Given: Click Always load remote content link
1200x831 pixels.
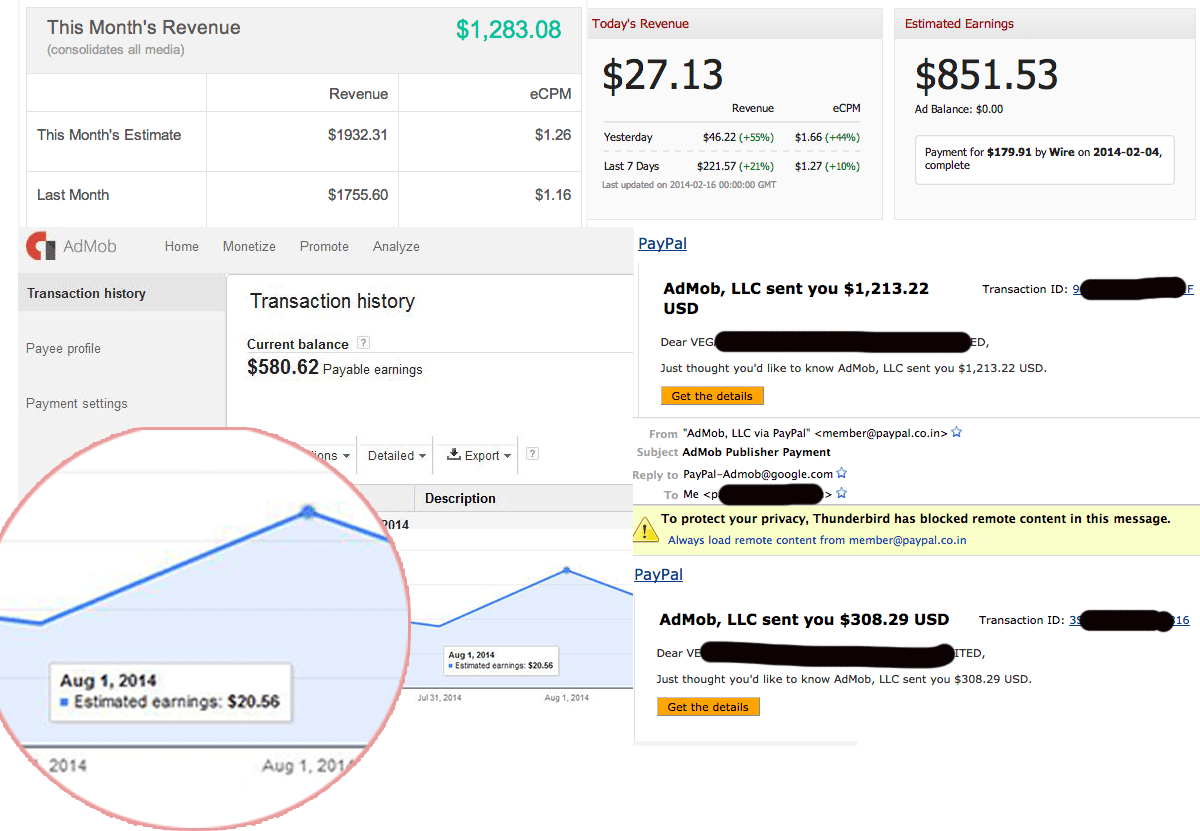Looking at the screenshot, I should coord(817,540).
